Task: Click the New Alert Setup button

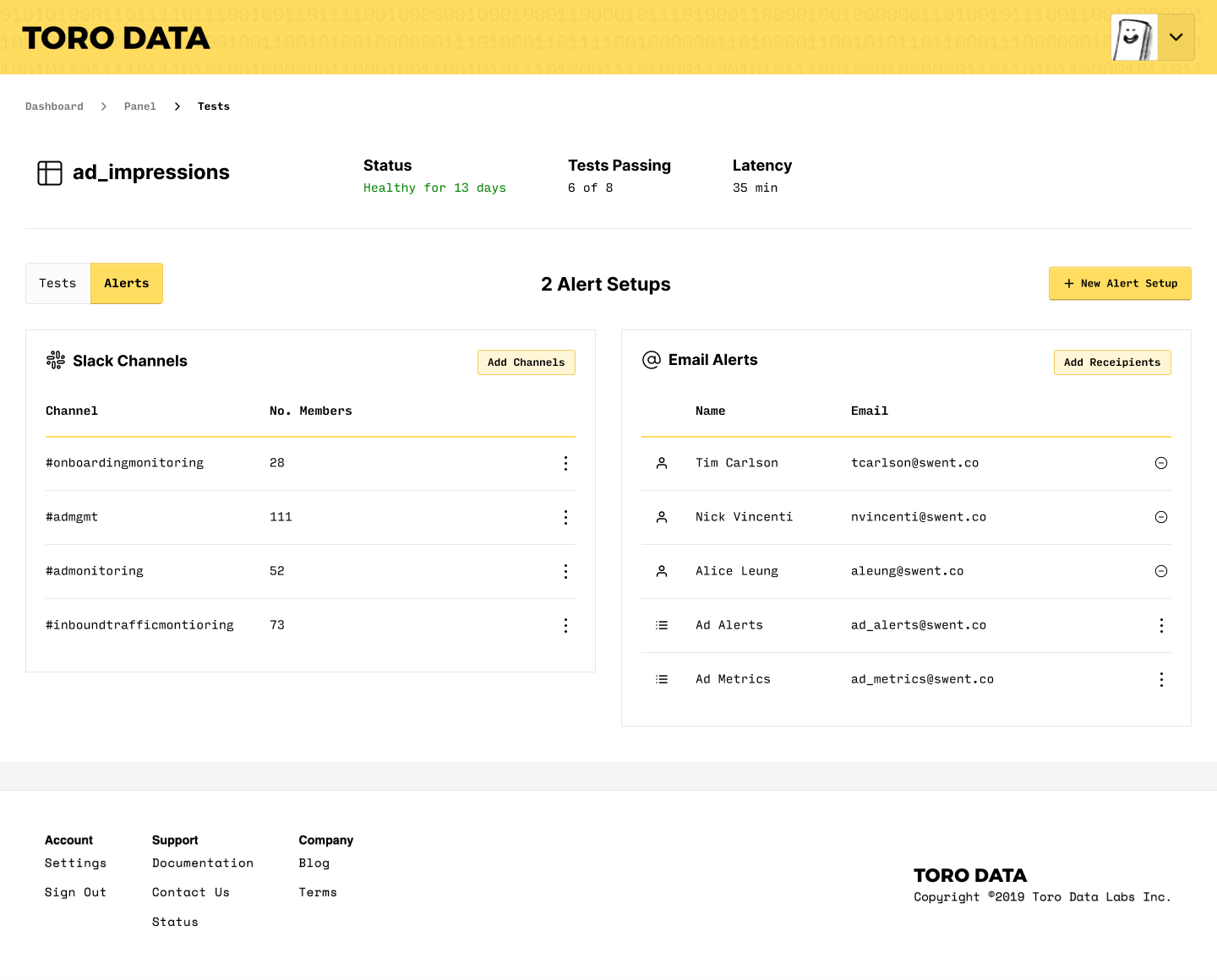Action: [x=1120, y=284]
